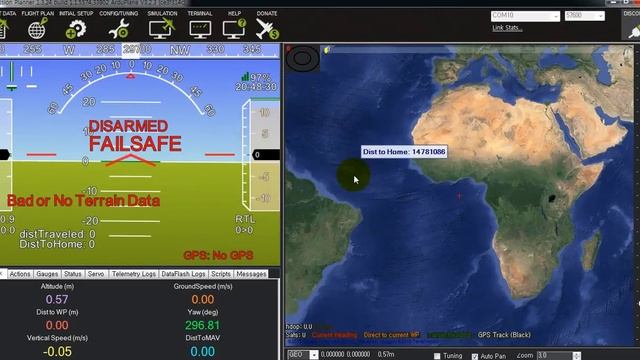Click the RTL flight mode text

pos(245,219)
